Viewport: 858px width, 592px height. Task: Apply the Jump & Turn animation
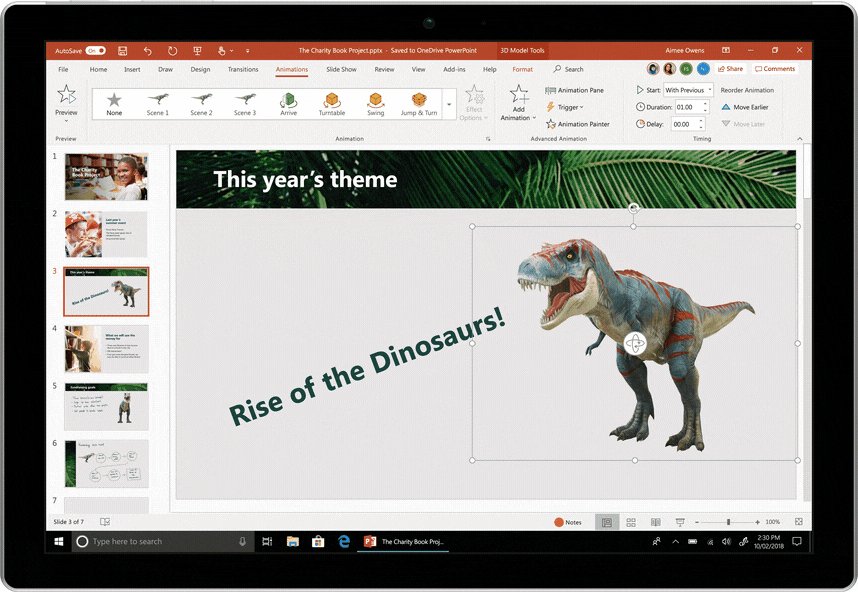pyautogui.click(x=419, y=104)
